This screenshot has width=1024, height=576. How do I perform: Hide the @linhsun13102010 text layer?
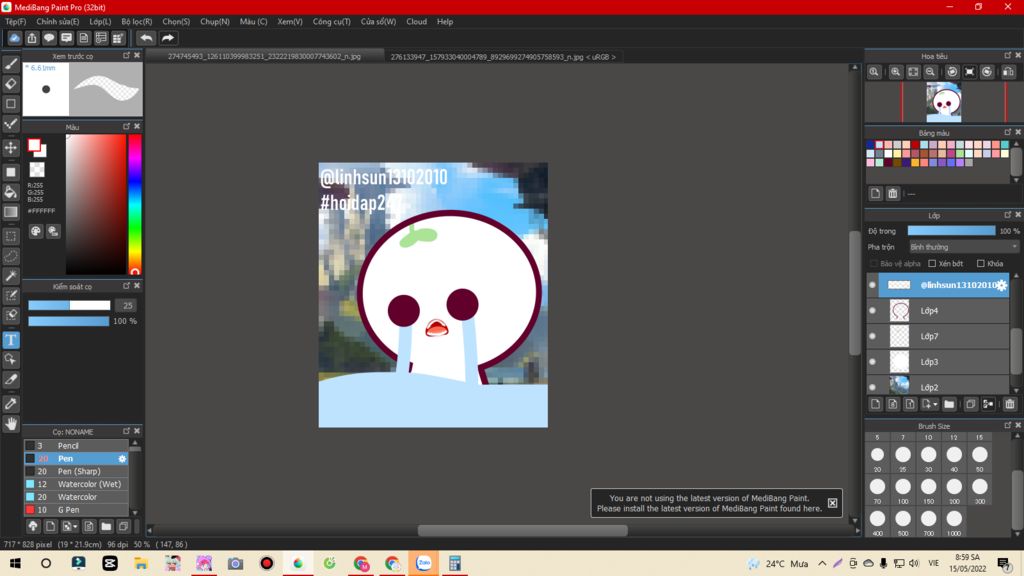pyautogui.click(x=872, y=285)
